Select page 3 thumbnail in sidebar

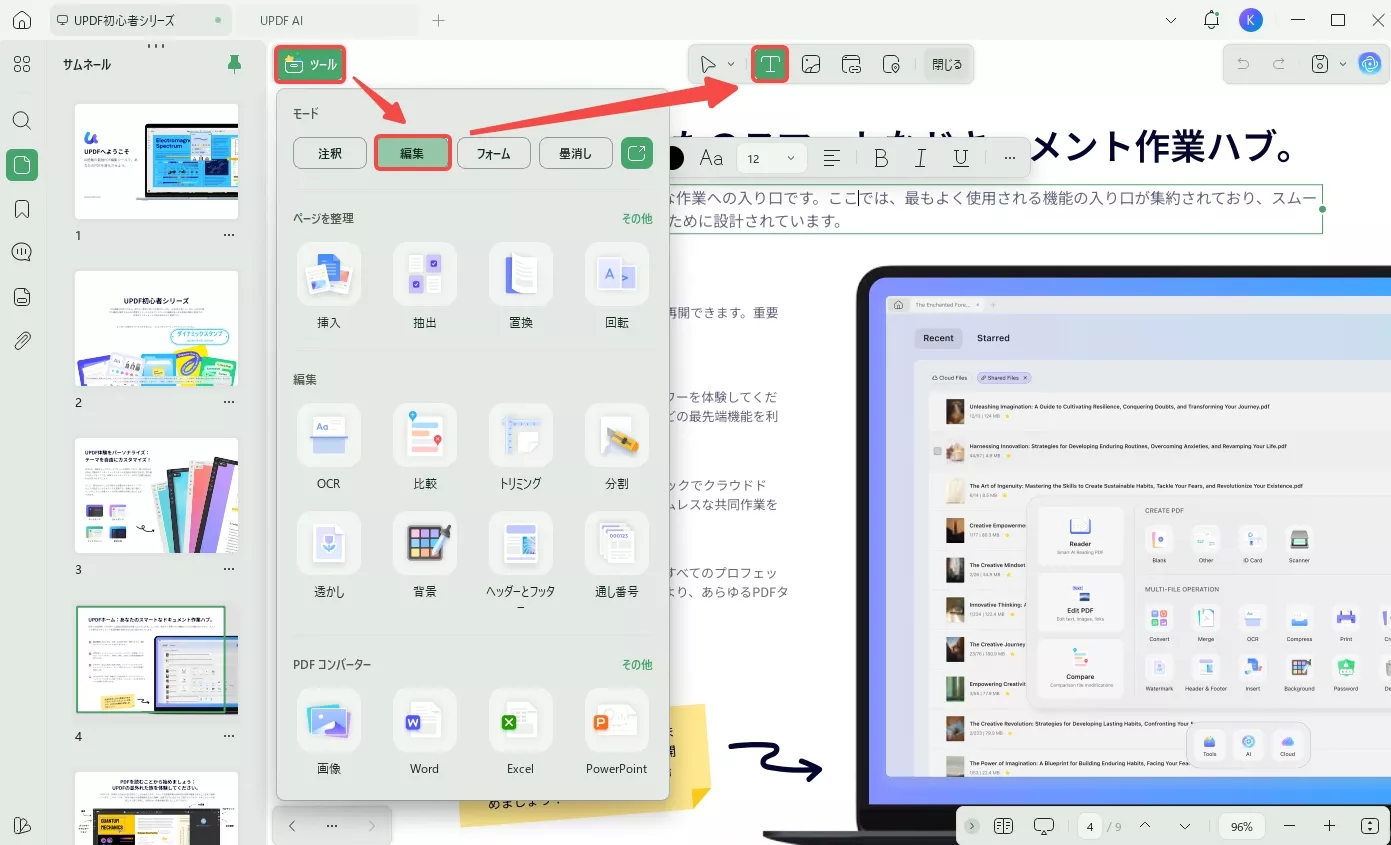pos(156,495)
